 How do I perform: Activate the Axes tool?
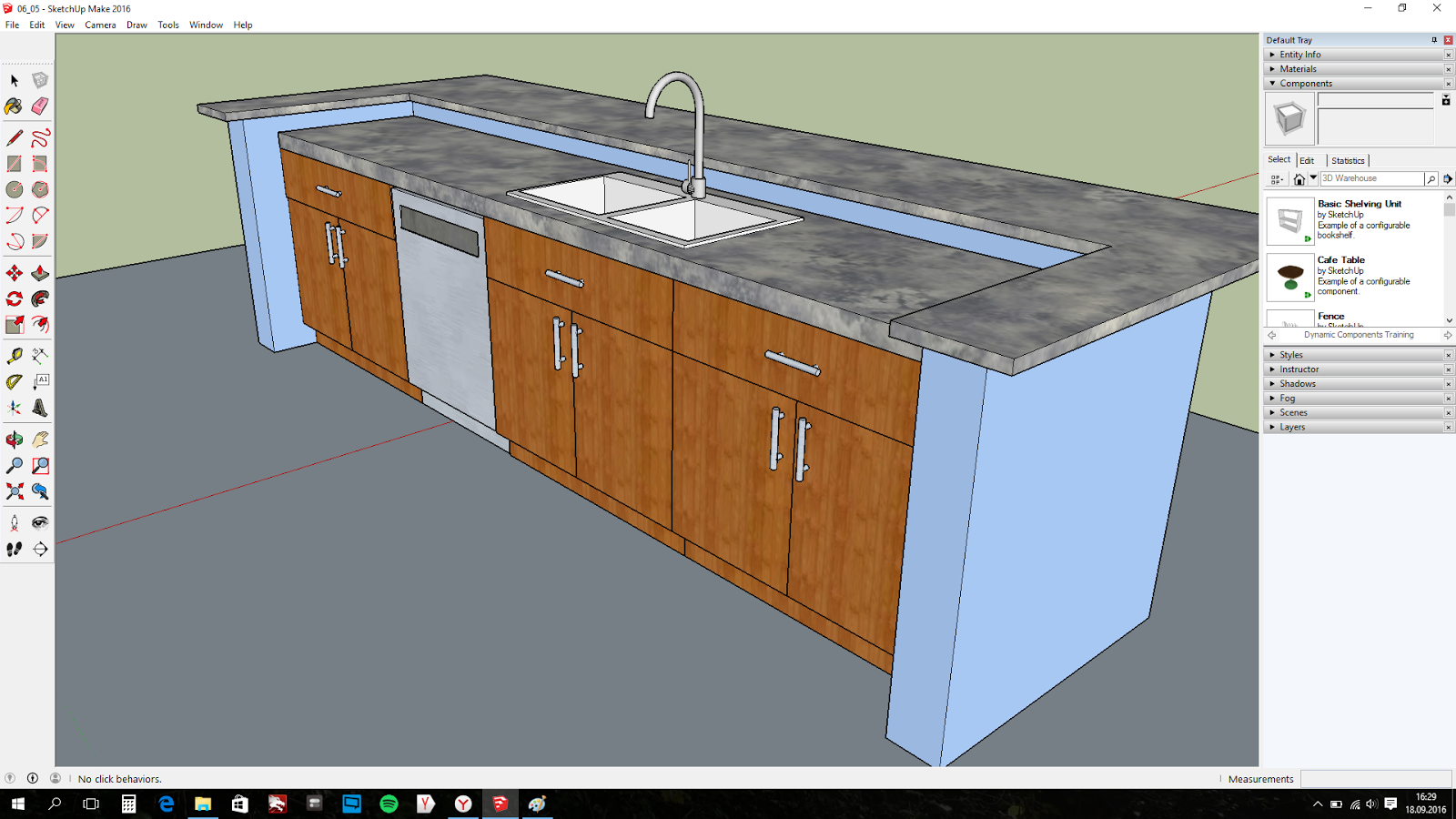(x=15, y=408)
